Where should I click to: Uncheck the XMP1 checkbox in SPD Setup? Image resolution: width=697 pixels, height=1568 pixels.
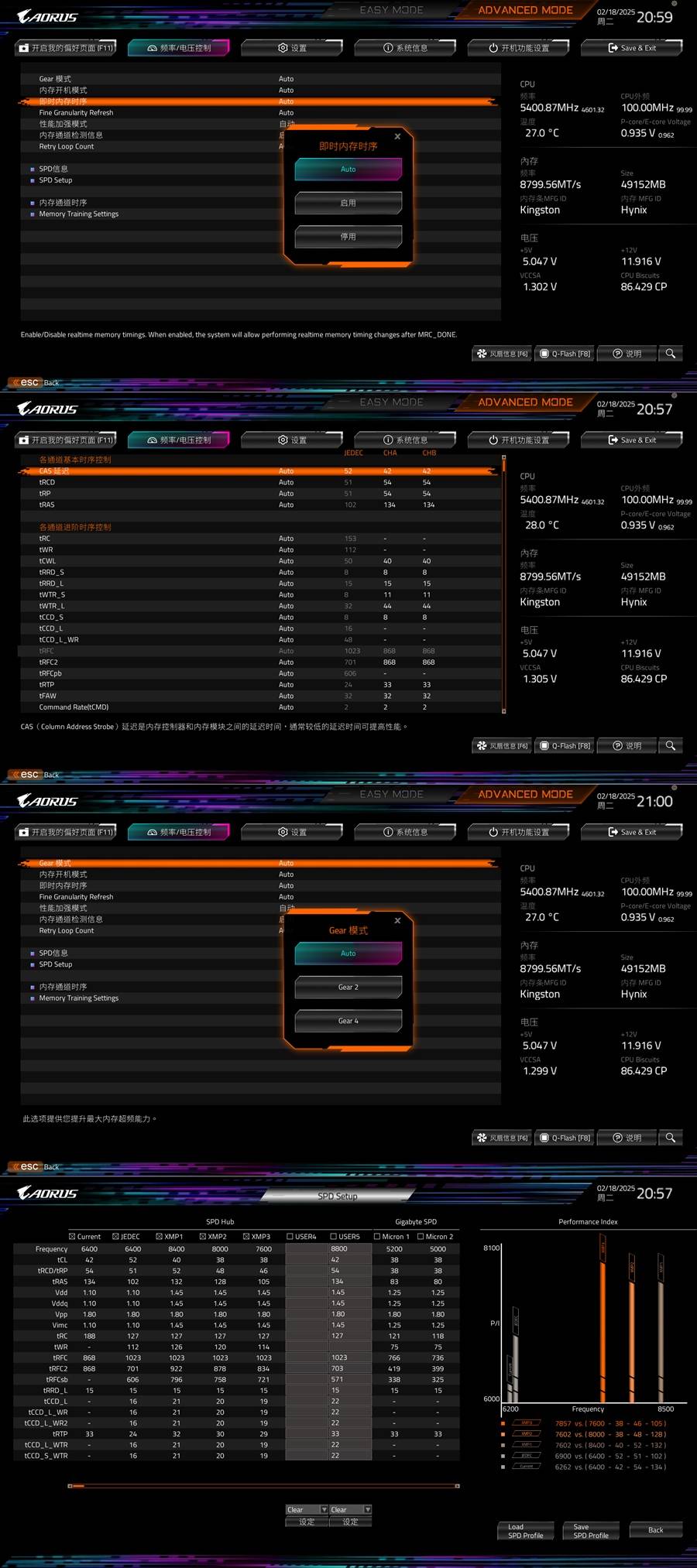click(x=160, y=1237)
